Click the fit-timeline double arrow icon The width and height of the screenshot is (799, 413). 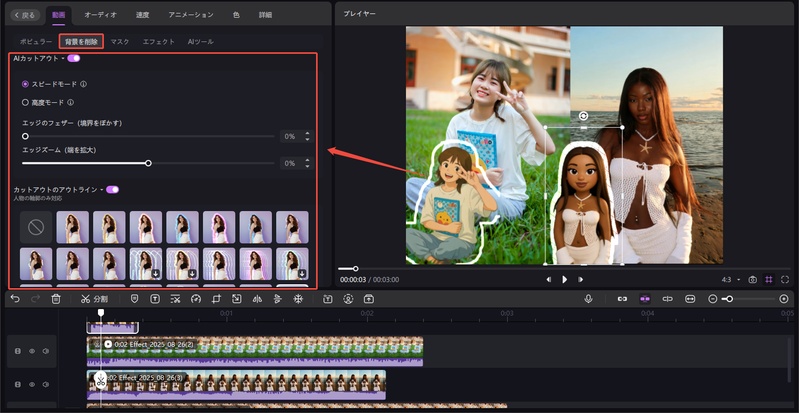tap(690, 299)
